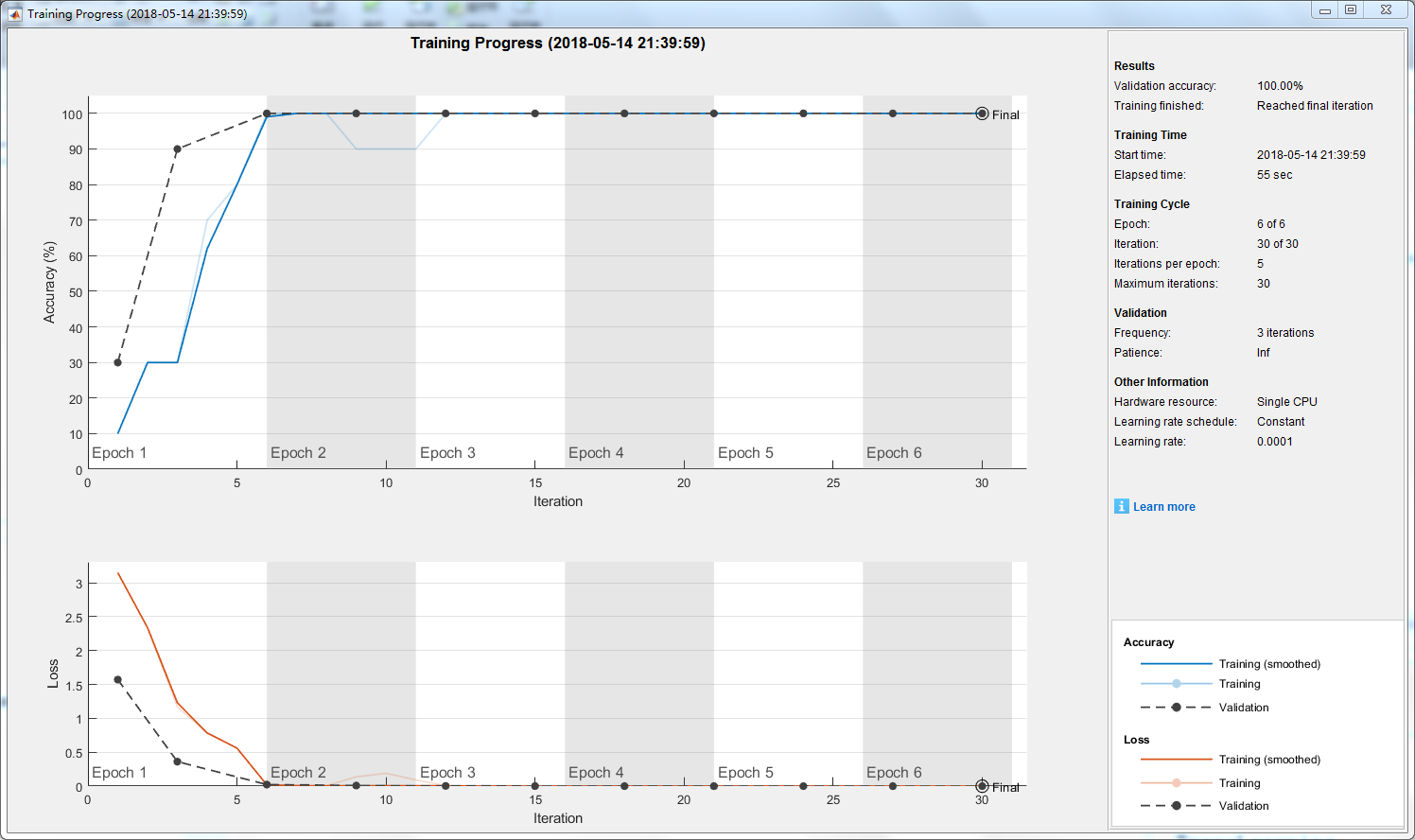The height and width of the screenshot is (840, 1415).
Task: Click the Iteration label under the loss plot
Action: pyautogui.click(x=558, y=818)
